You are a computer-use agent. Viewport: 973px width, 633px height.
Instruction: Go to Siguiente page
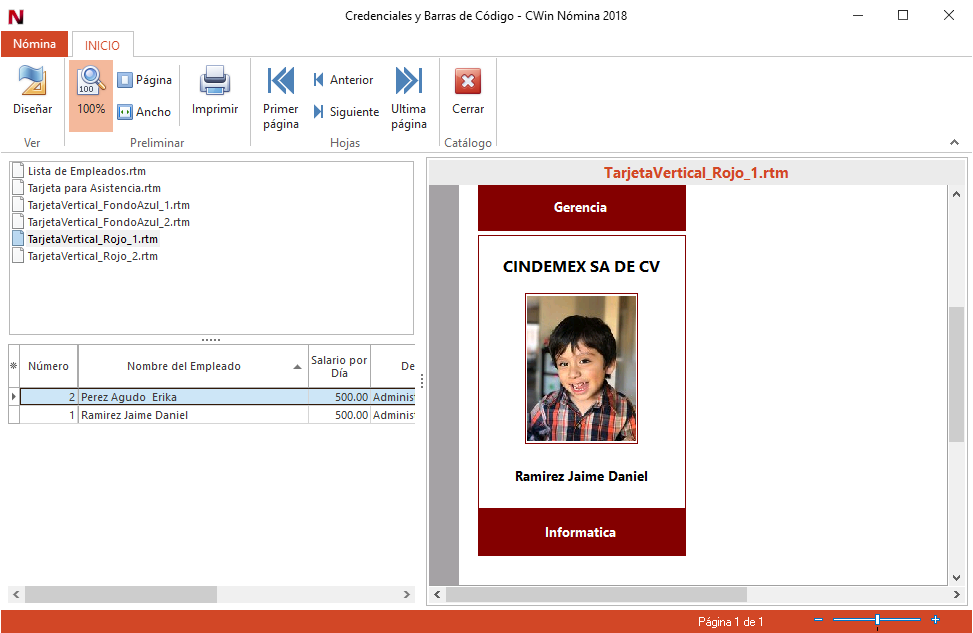[x=346, y=112]
